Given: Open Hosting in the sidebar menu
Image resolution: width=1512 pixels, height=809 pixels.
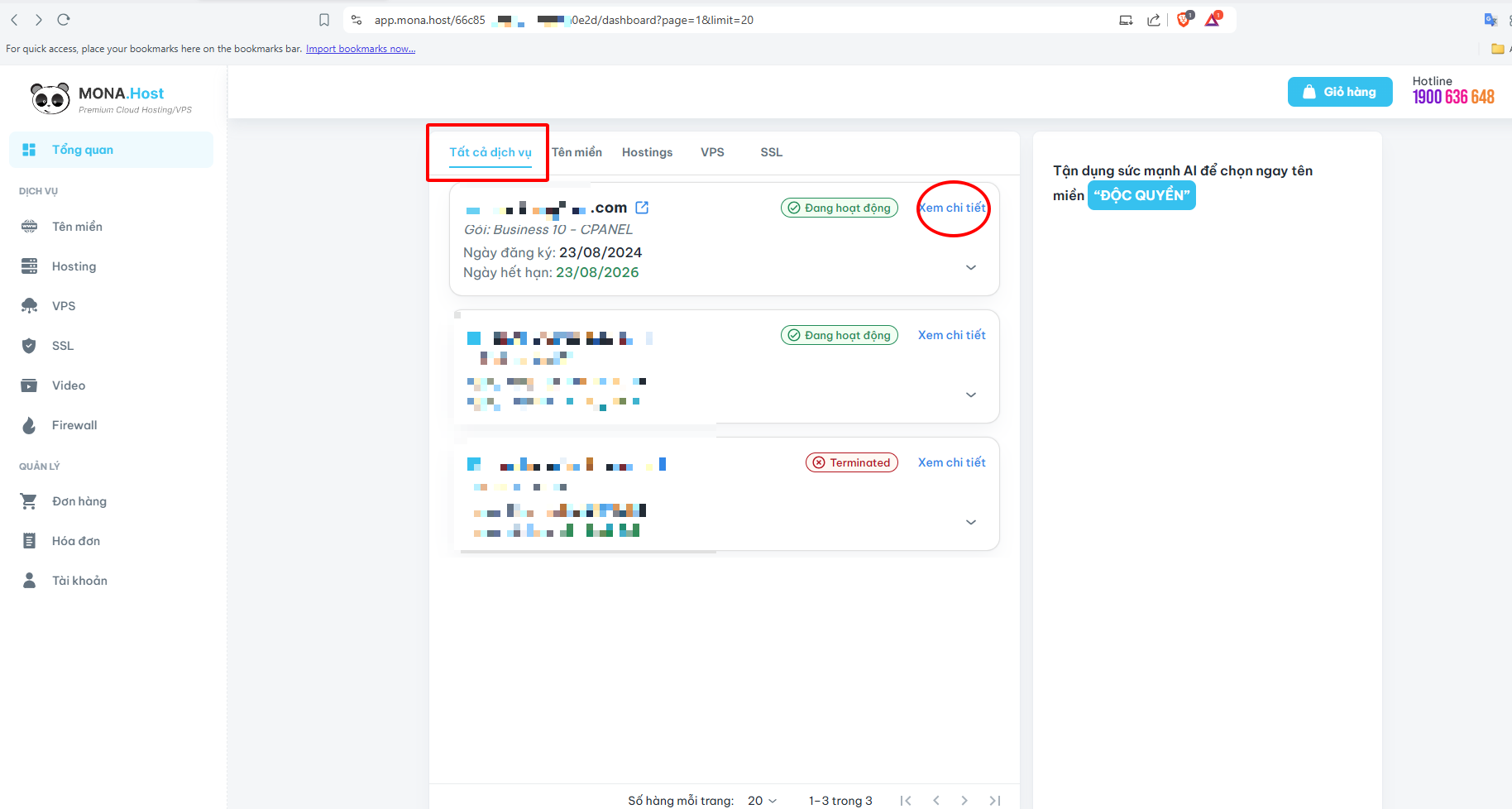Looking at the screenshot, I should coord(111,266).
